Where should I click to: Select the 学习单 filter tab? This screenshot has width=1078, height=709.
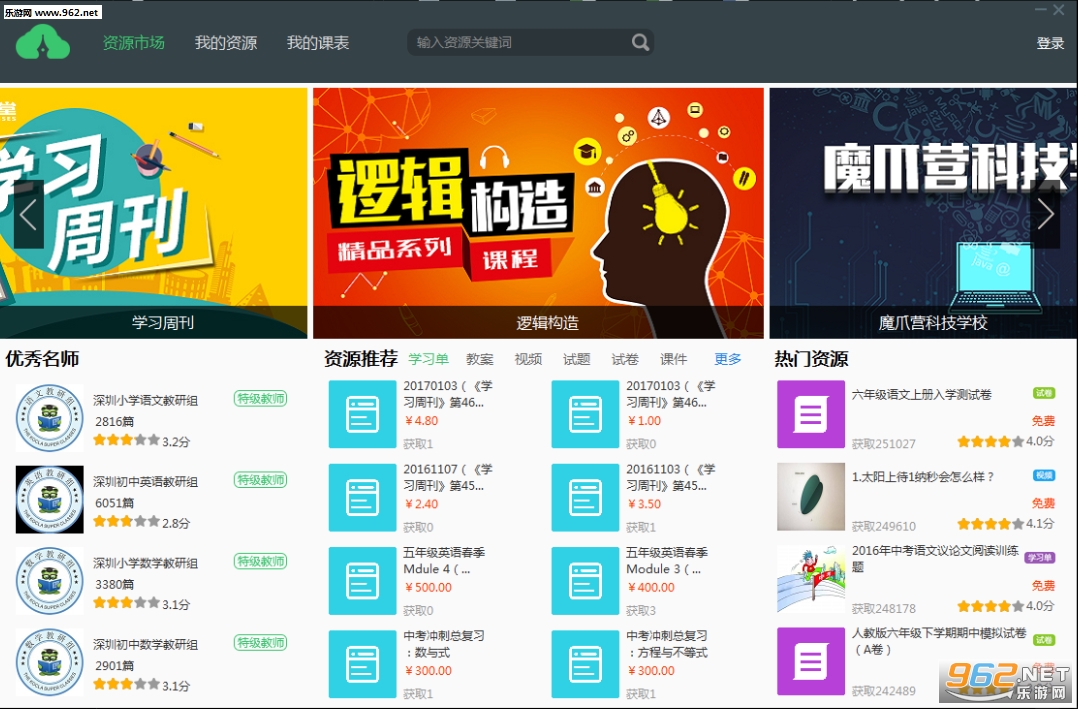(428, 359)
